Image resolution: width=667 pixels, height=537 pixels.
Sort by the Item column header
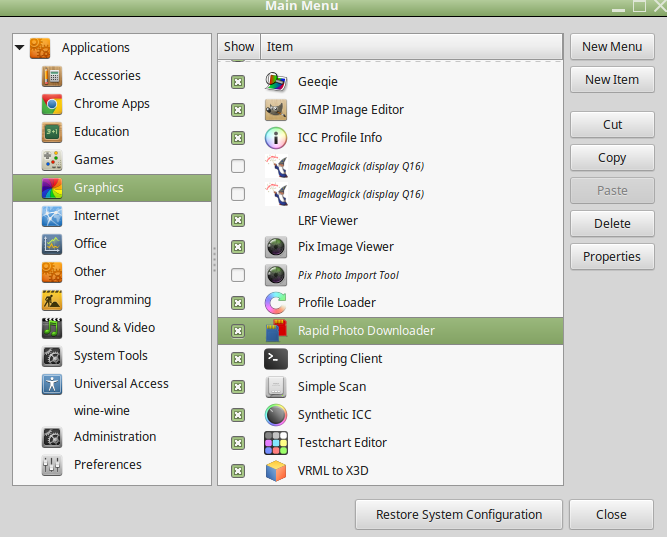(x=410, y=46)
